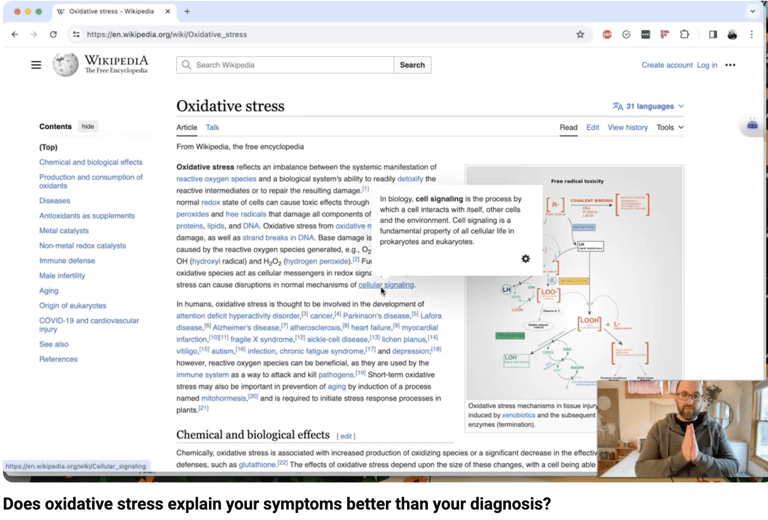Go to Non-metal redox catalysts section
Screen dimensions: 768x520
82,246
